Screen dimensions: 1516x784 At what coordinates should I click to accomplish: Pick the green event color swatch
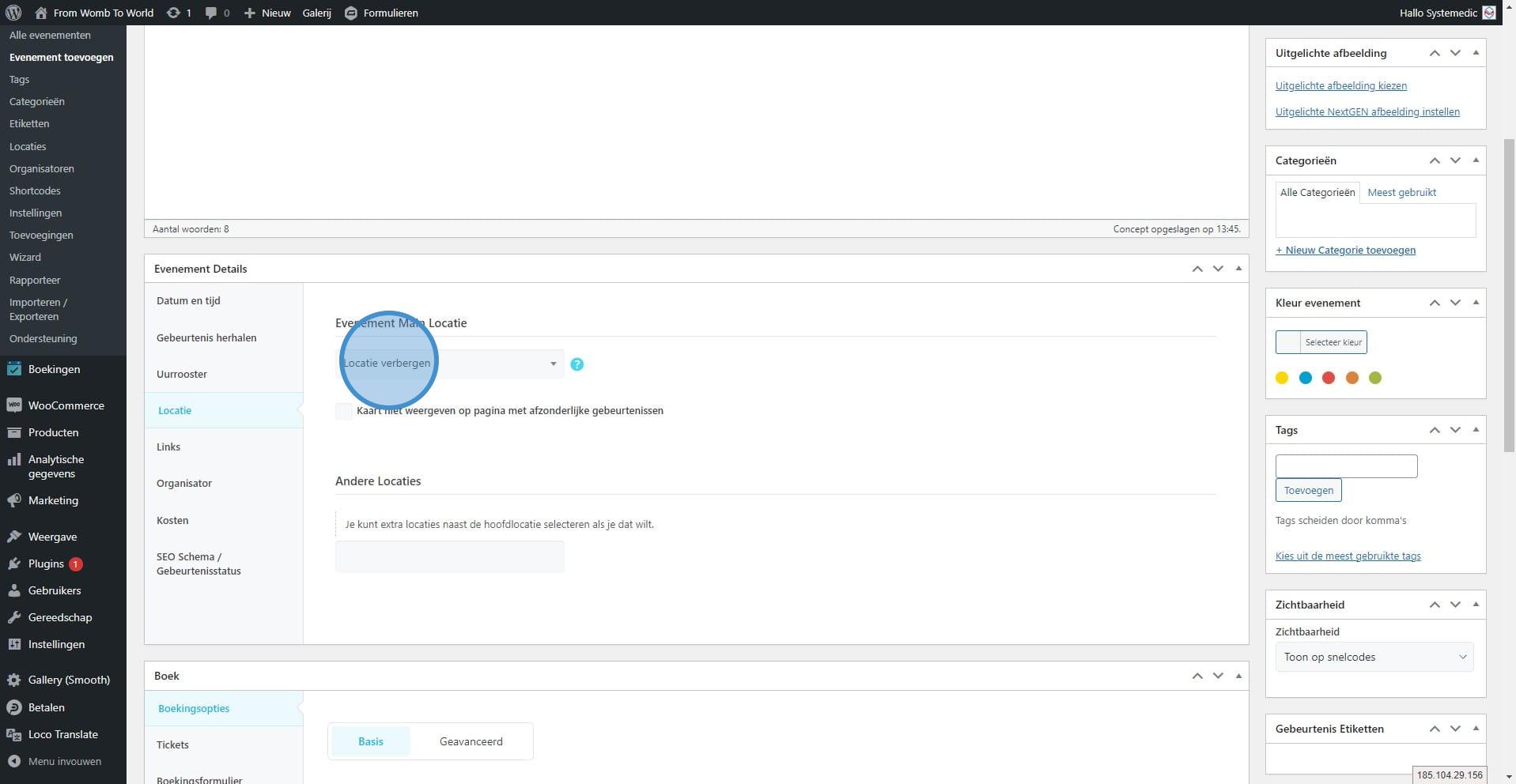click(1375, 378)
